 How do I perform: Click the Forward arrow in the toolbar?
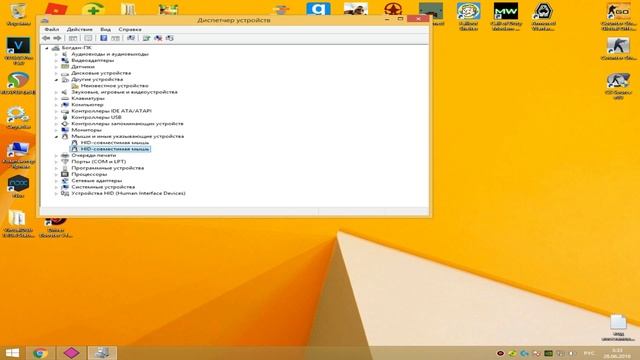[x=58, y=38]
